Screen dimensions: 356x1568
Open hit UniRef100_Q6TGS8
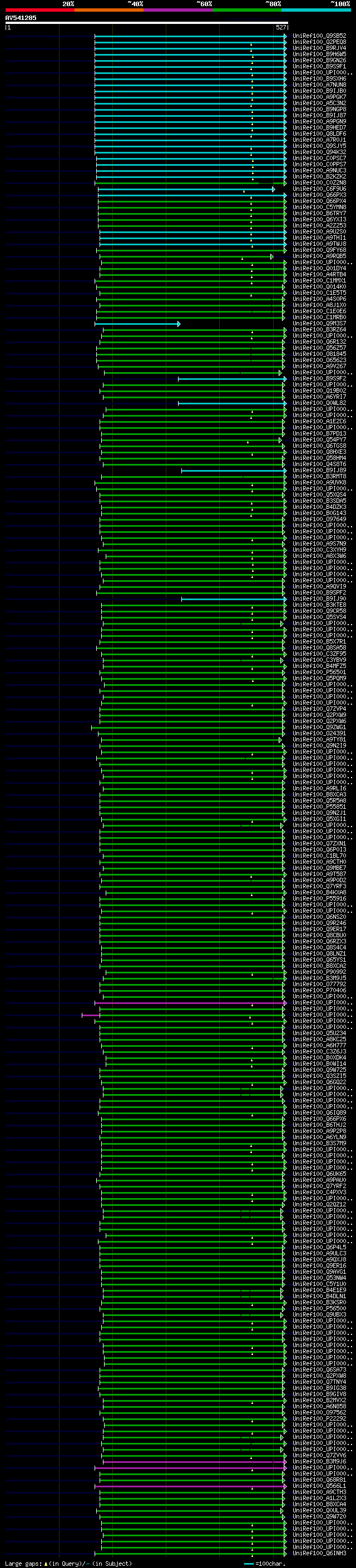[319, 446]
